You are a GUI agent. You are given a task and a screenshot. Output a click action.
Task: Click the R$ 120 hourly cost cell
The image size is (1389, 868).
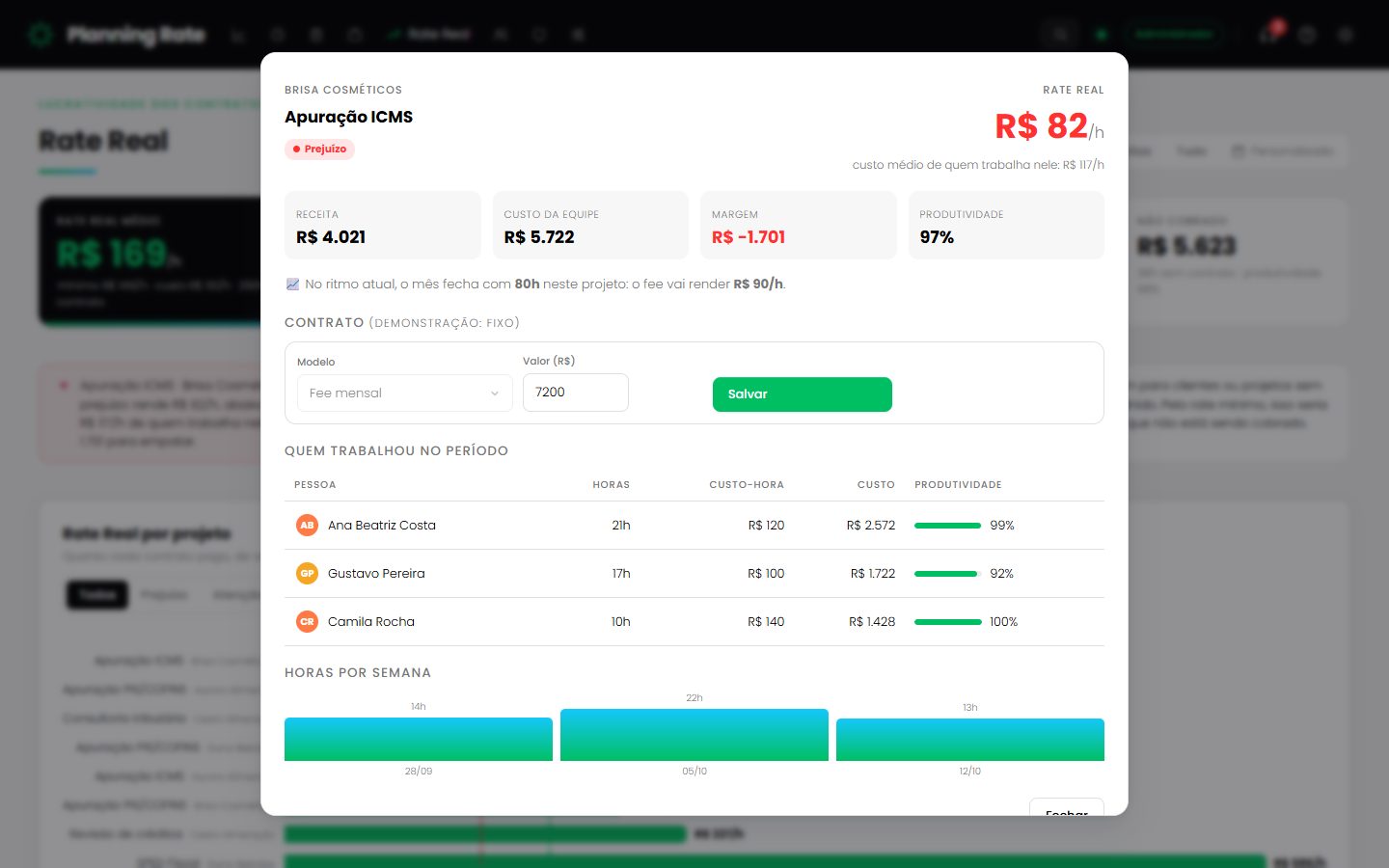tap(766, 526)
